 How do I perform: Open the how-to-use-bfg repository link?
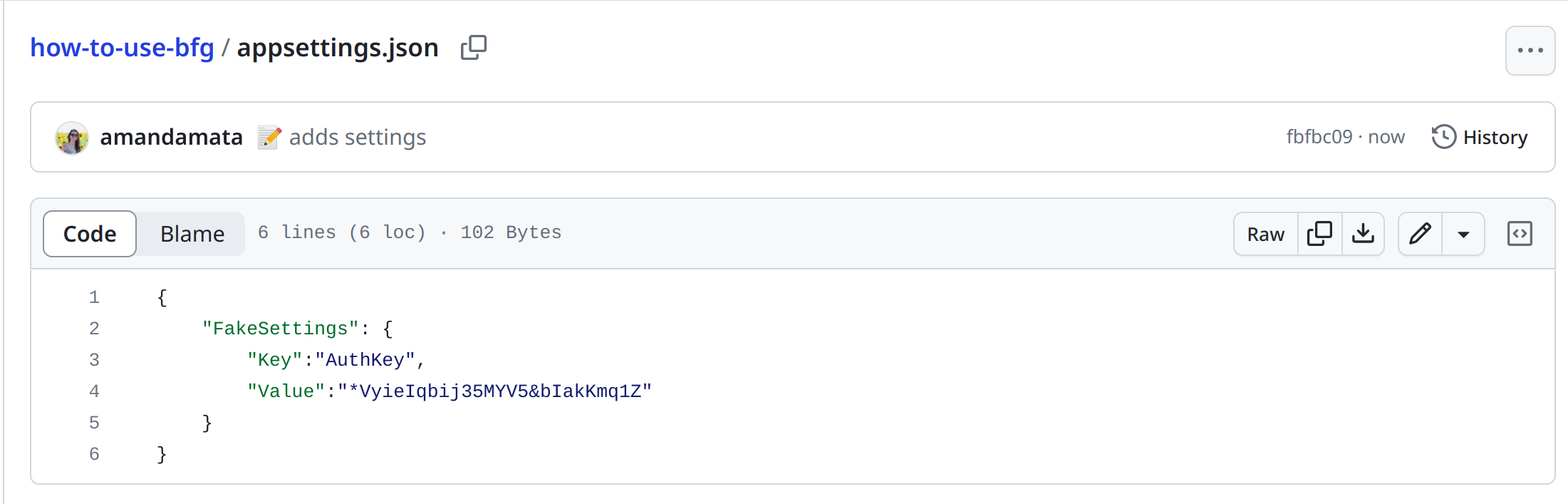[x=122, y=48]
